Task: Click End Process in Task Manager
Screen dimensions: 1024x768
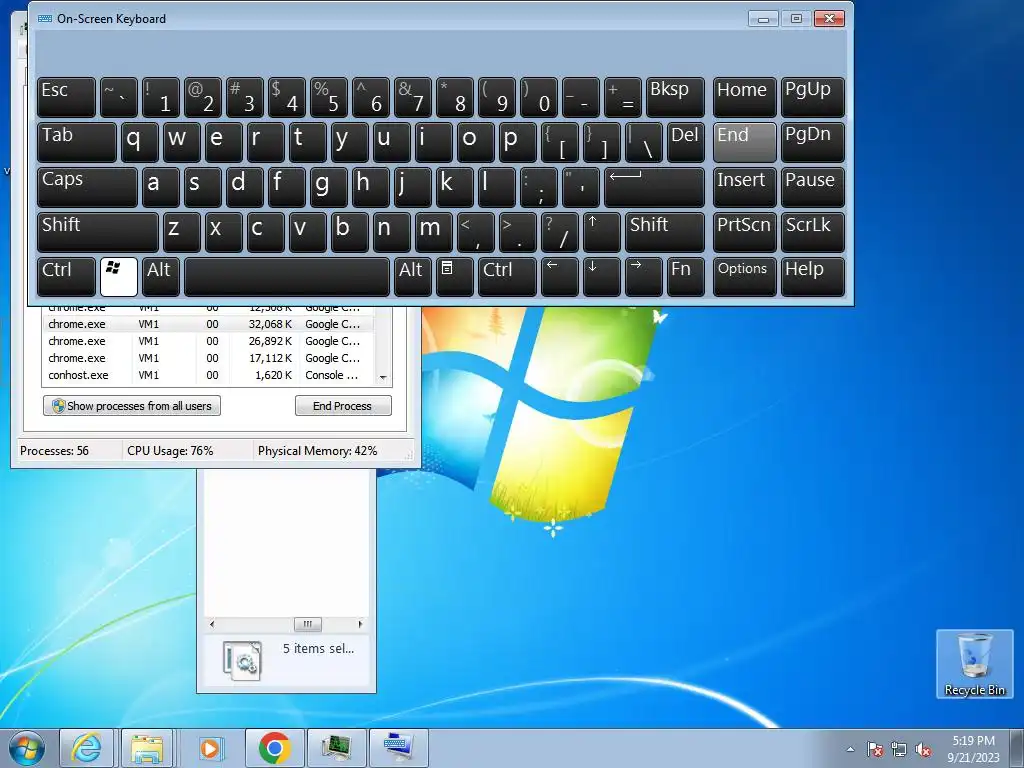Action: click(x=343, y=406)
